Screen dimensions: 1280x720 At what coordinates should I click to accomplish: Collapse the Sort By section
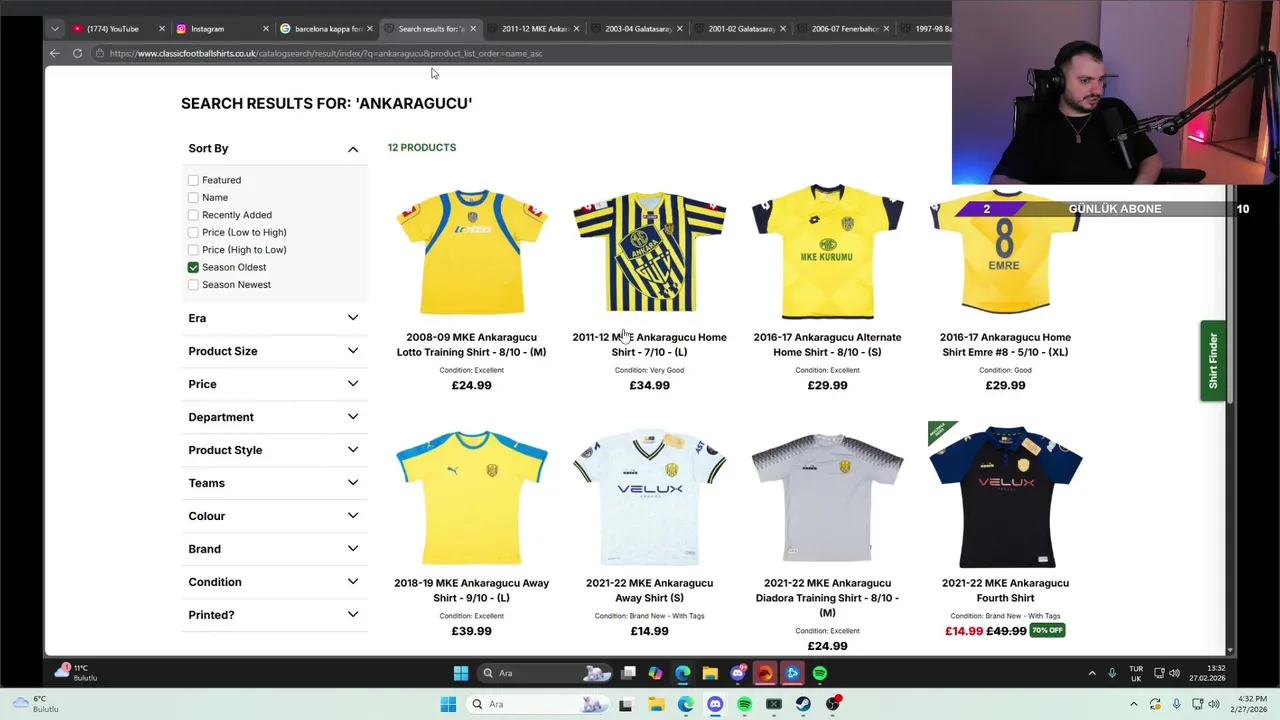(273, 149)
